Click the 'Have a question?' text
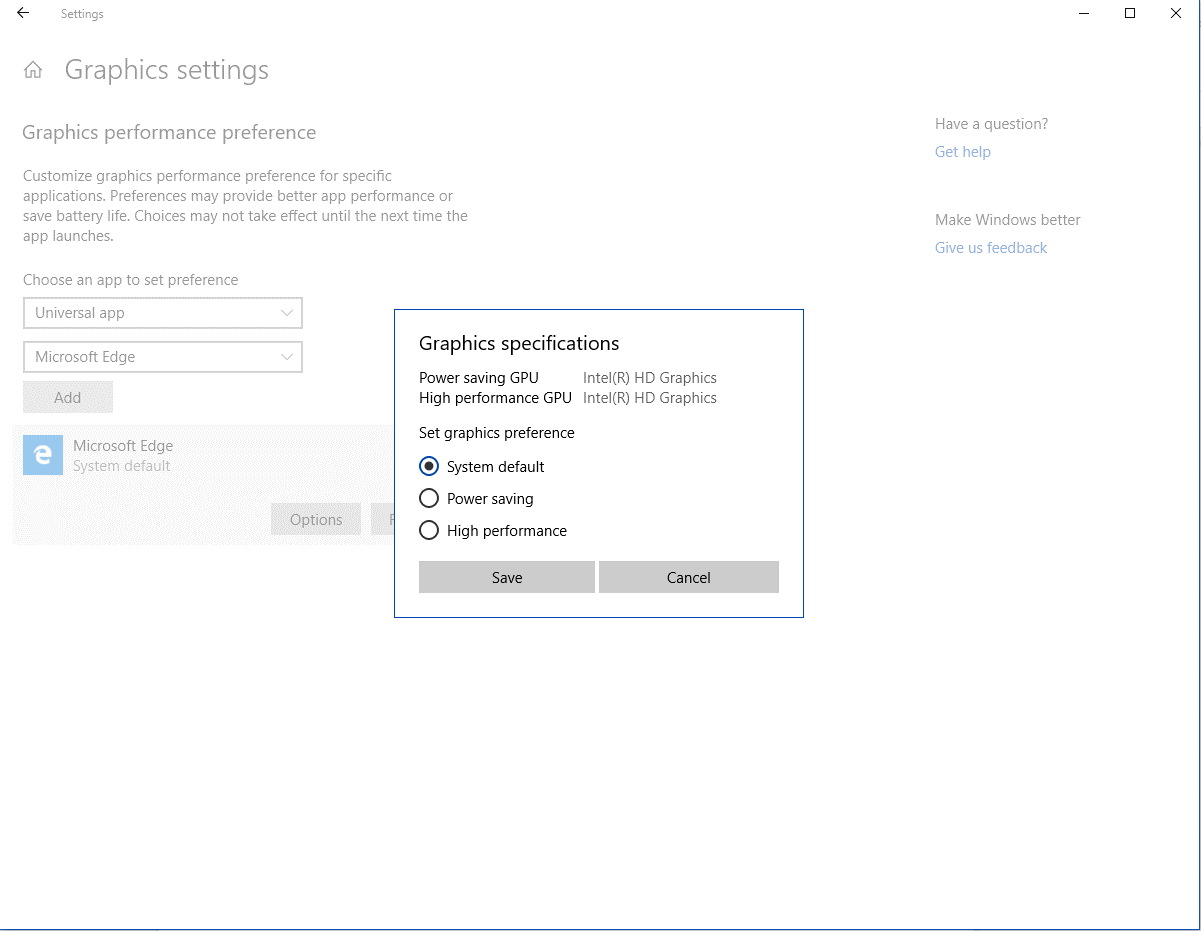Image resolution: width=1201 pixels, height=931 pixels. tap(992, 124)
